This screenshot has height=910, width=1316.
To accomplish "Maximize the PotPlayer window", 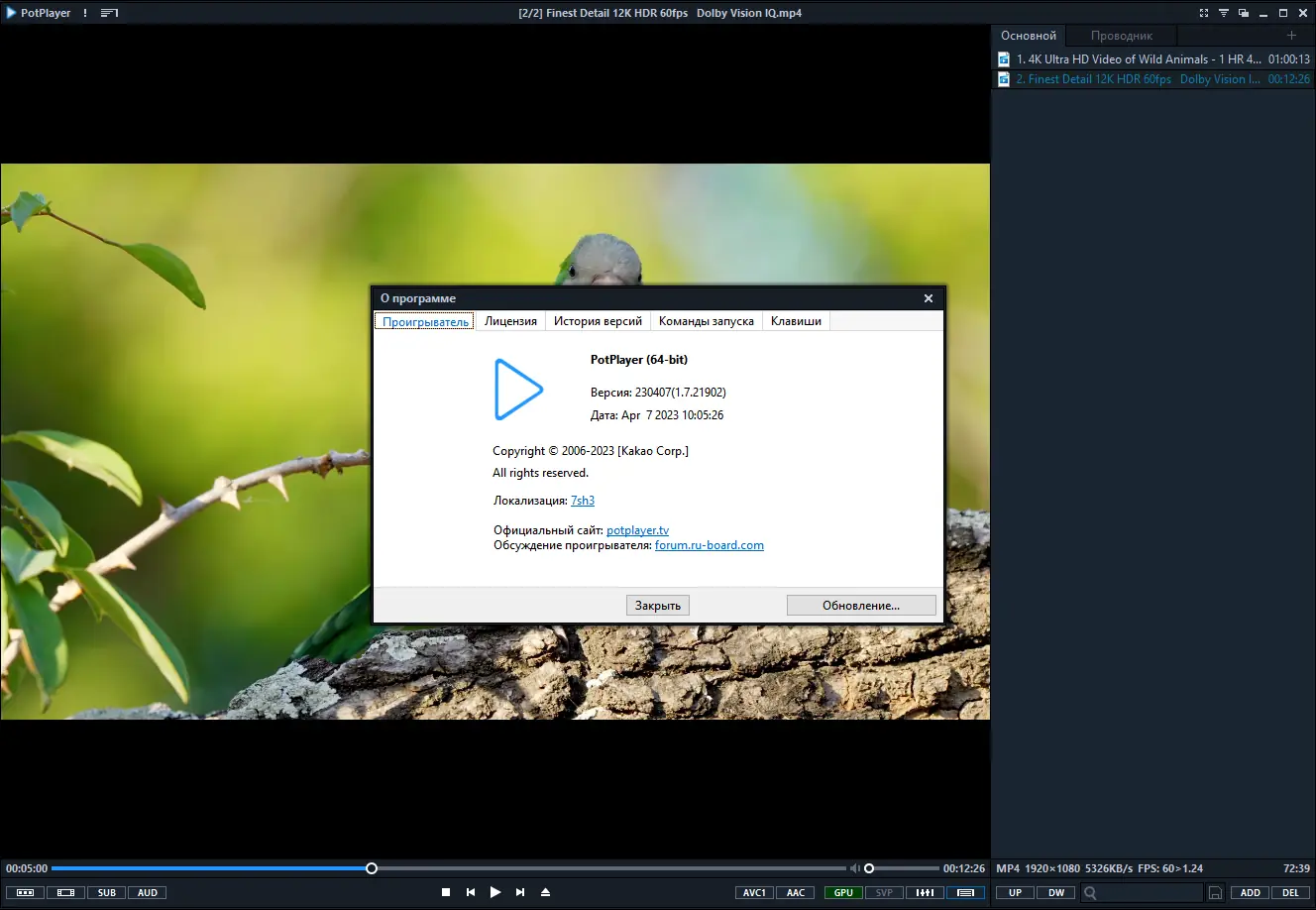I will tap(1283, 13).
